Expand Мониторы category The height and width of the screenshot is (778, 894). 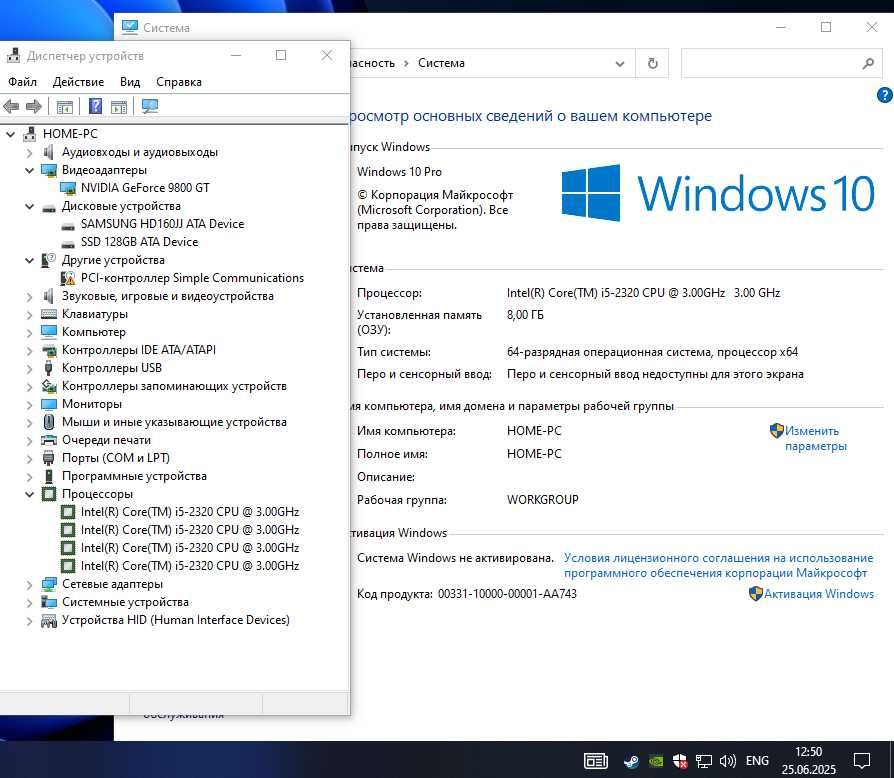pos(29,405)
